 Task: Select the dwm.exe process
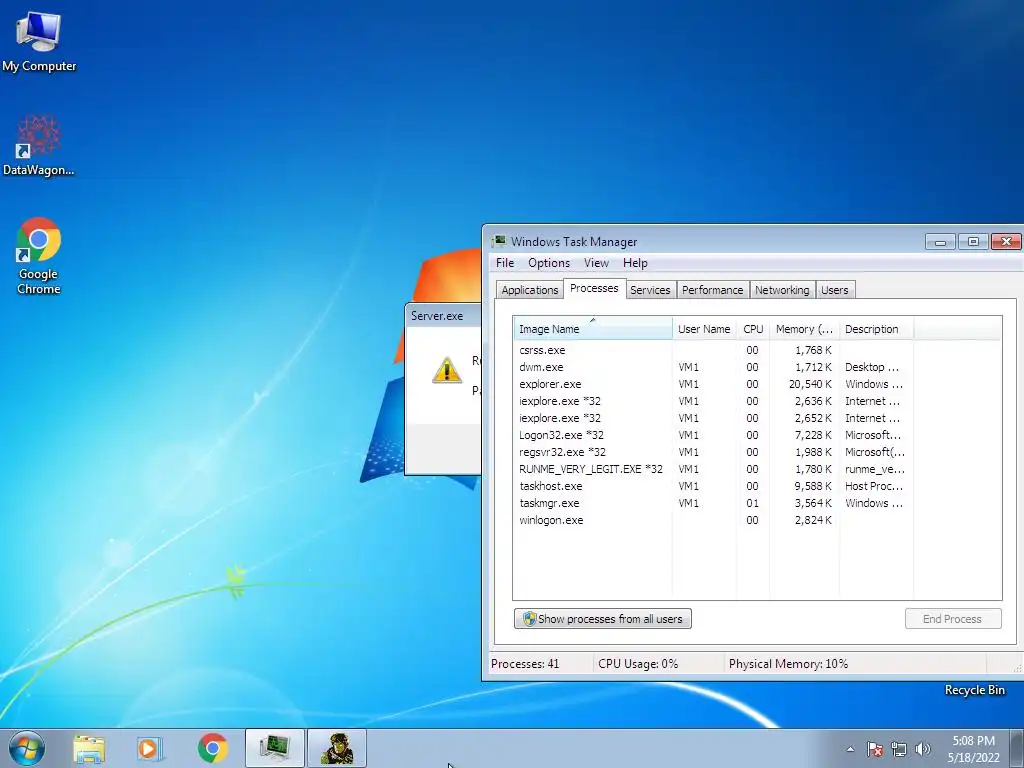(x=712, y=367)
